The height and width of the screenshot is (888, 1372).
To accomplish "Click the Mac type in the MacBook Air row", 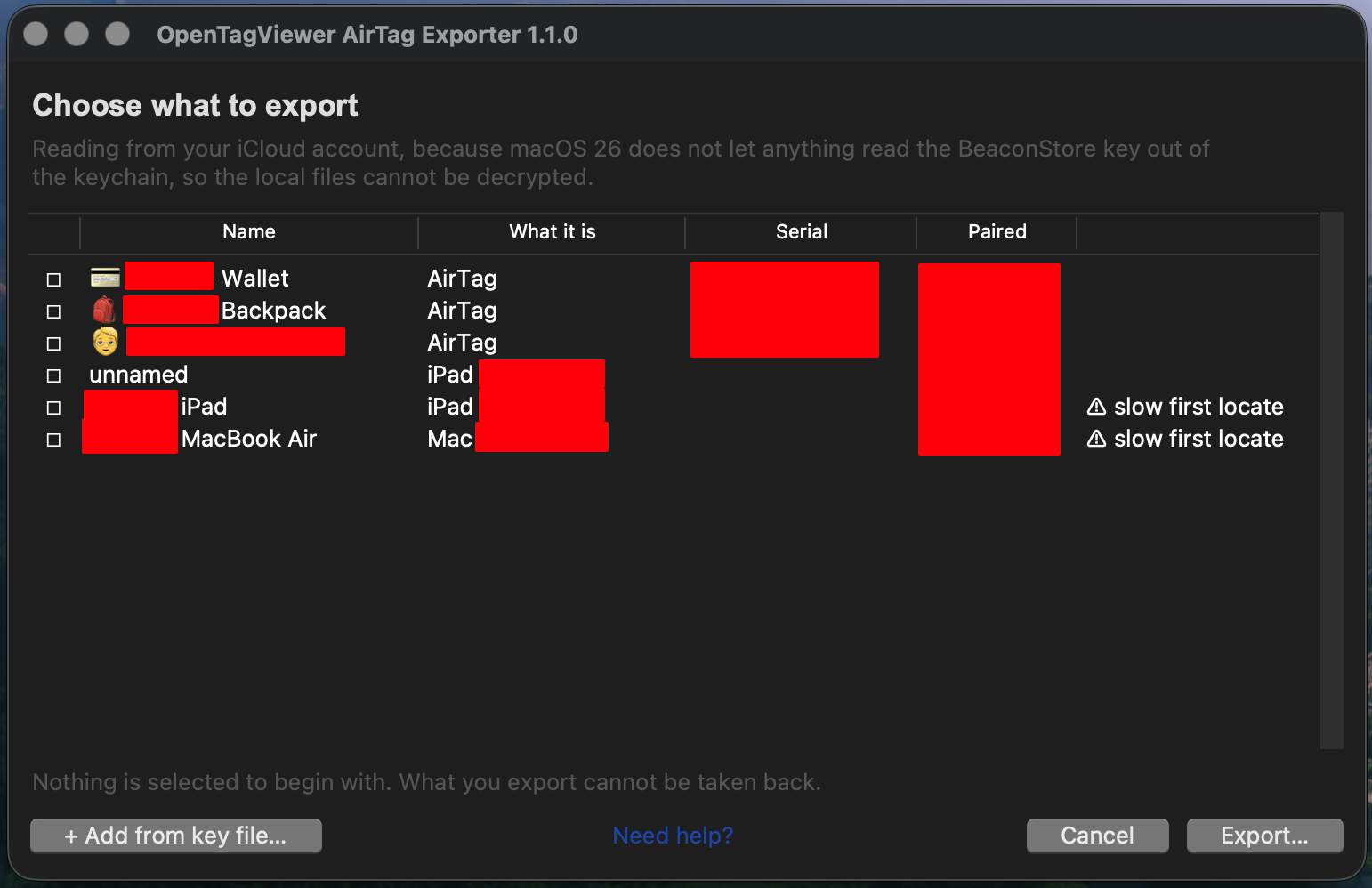I will pos(450,439).
